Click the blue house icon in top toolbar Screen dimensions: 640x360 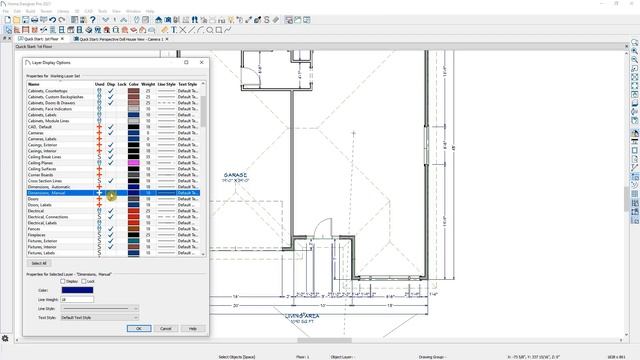tap(158, 20)
